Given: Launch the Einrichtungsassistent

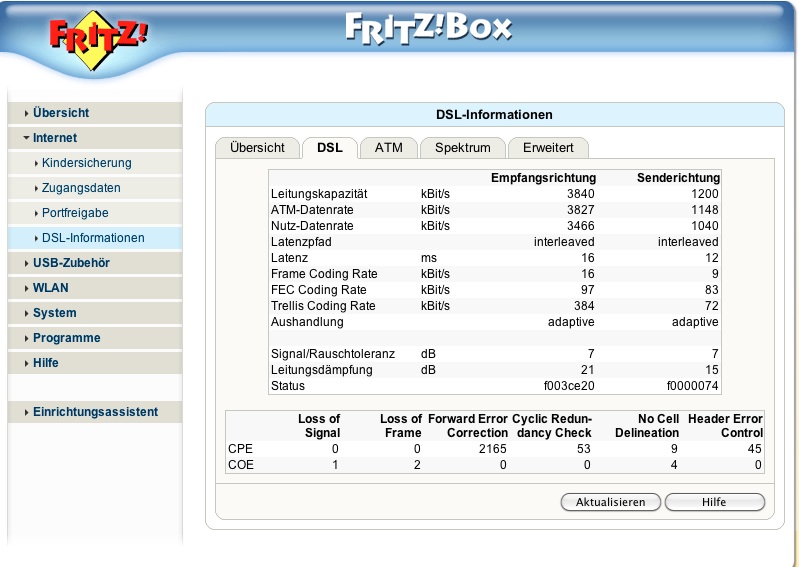Looking at the screenshot, I should [x=95, y=412].
